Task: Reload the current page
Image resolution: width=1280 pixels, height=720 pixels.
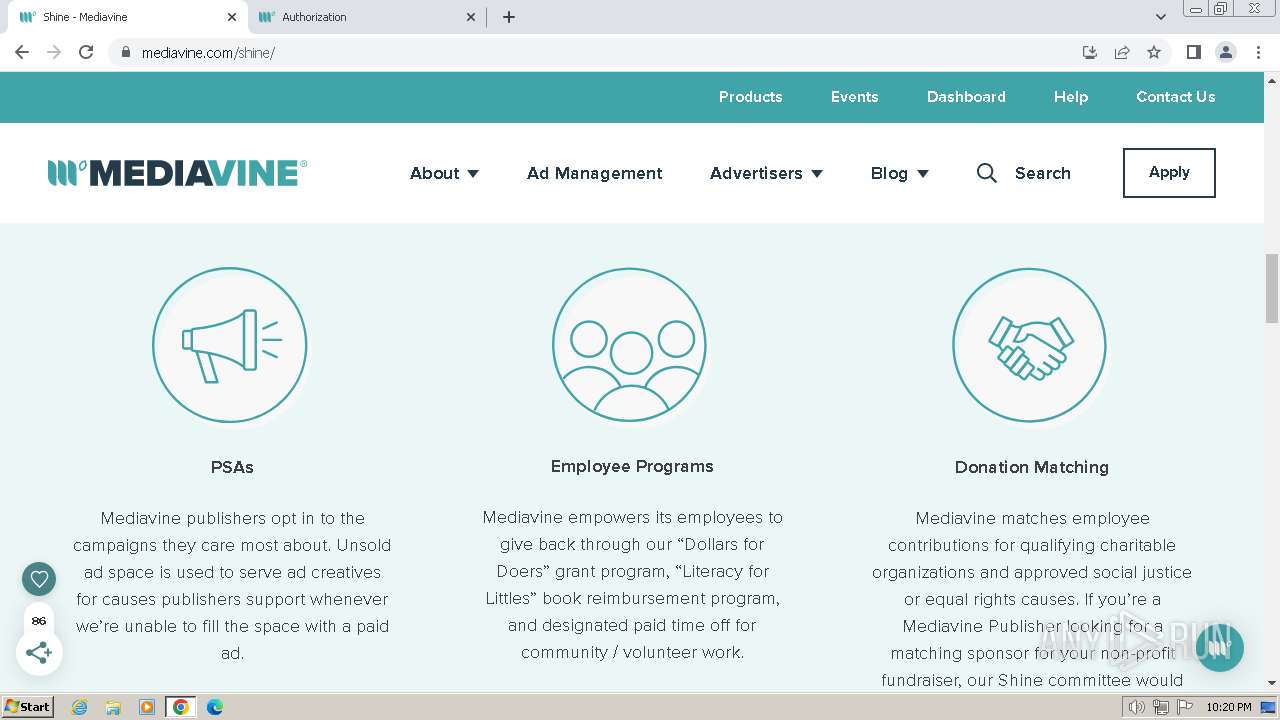Action: [x=86, y=52]
